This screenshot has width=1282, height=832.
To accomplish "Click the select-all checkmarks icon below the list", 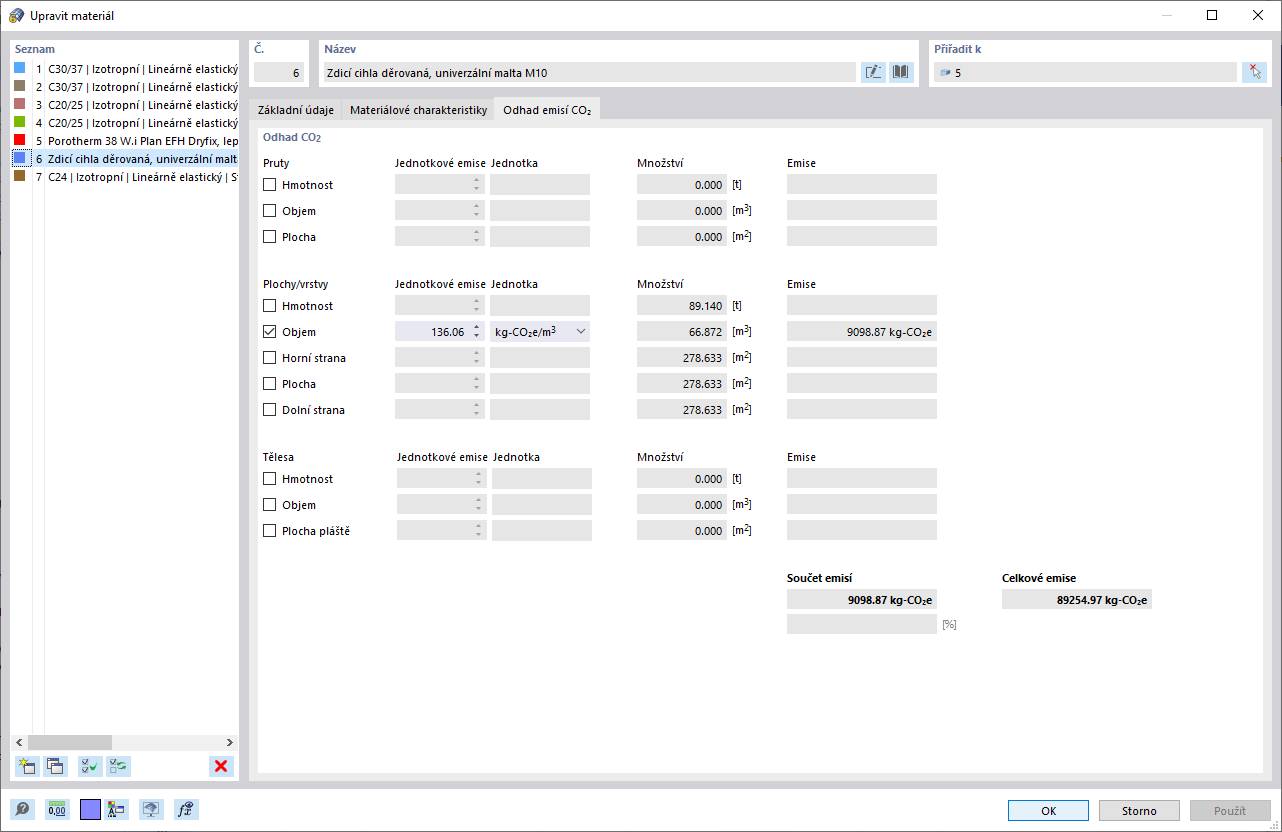I will (90, 767).
